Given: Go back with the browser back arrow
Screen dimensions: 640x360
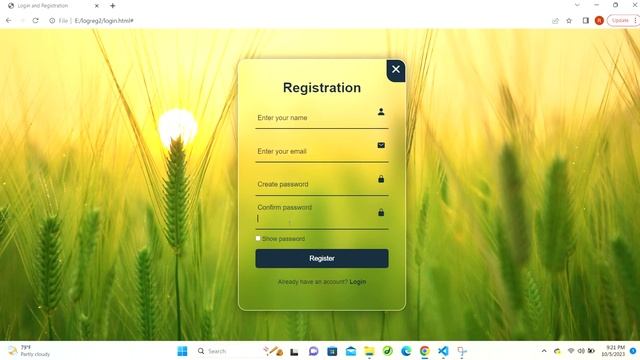Looking at the screenshot, I should pos(9,20).
